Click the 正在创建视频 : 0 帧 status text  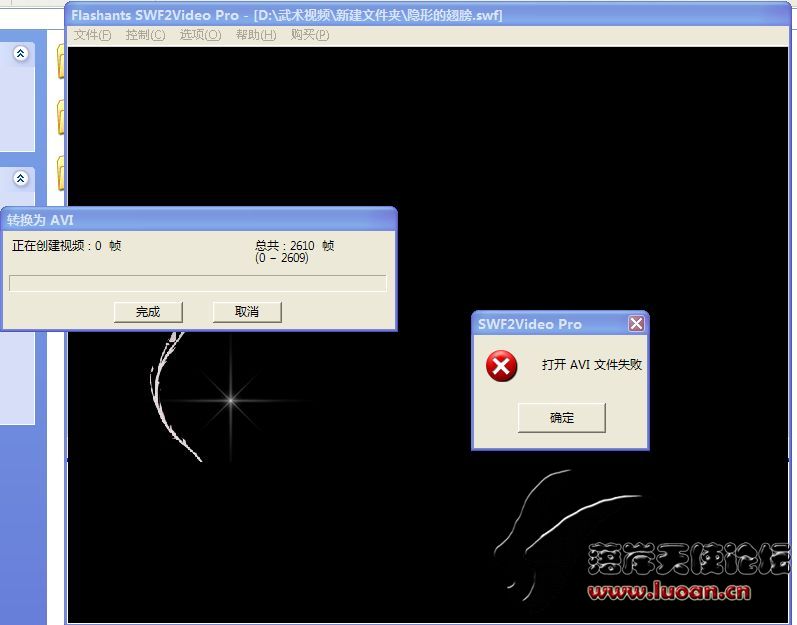point(67,246)
